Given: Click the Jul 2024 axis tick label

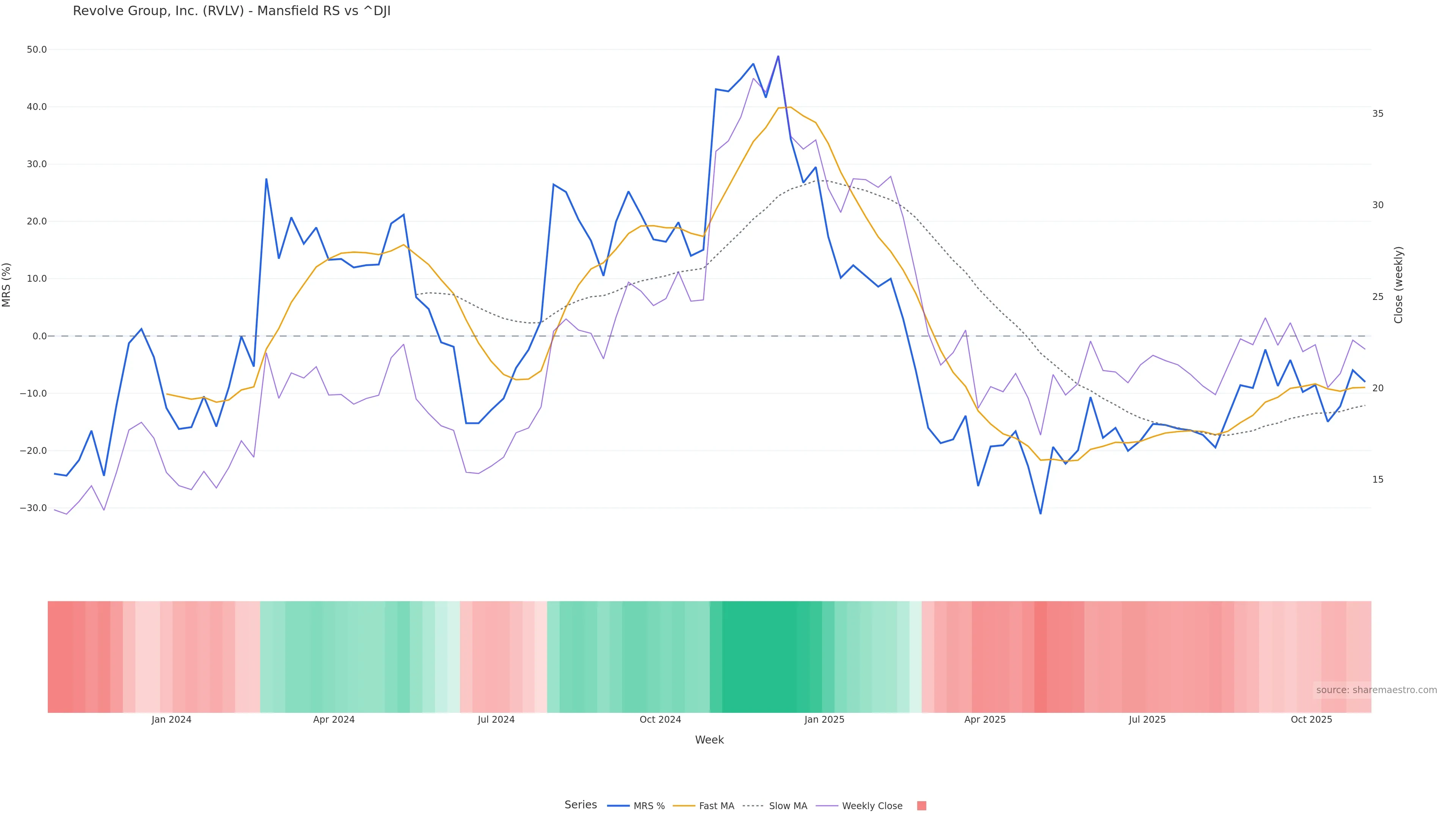Looking at the screenshot, I should tap(496, 720).
